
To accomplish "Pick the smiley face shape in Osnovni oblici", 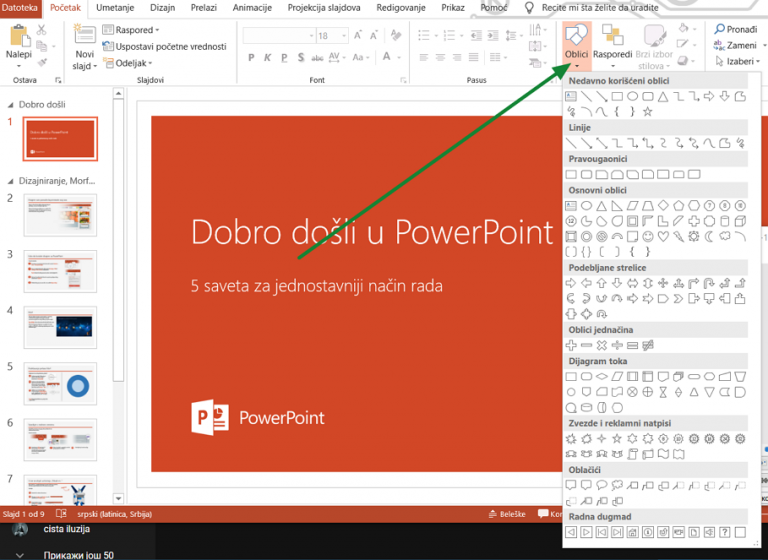I will click(x=647, y=237).
